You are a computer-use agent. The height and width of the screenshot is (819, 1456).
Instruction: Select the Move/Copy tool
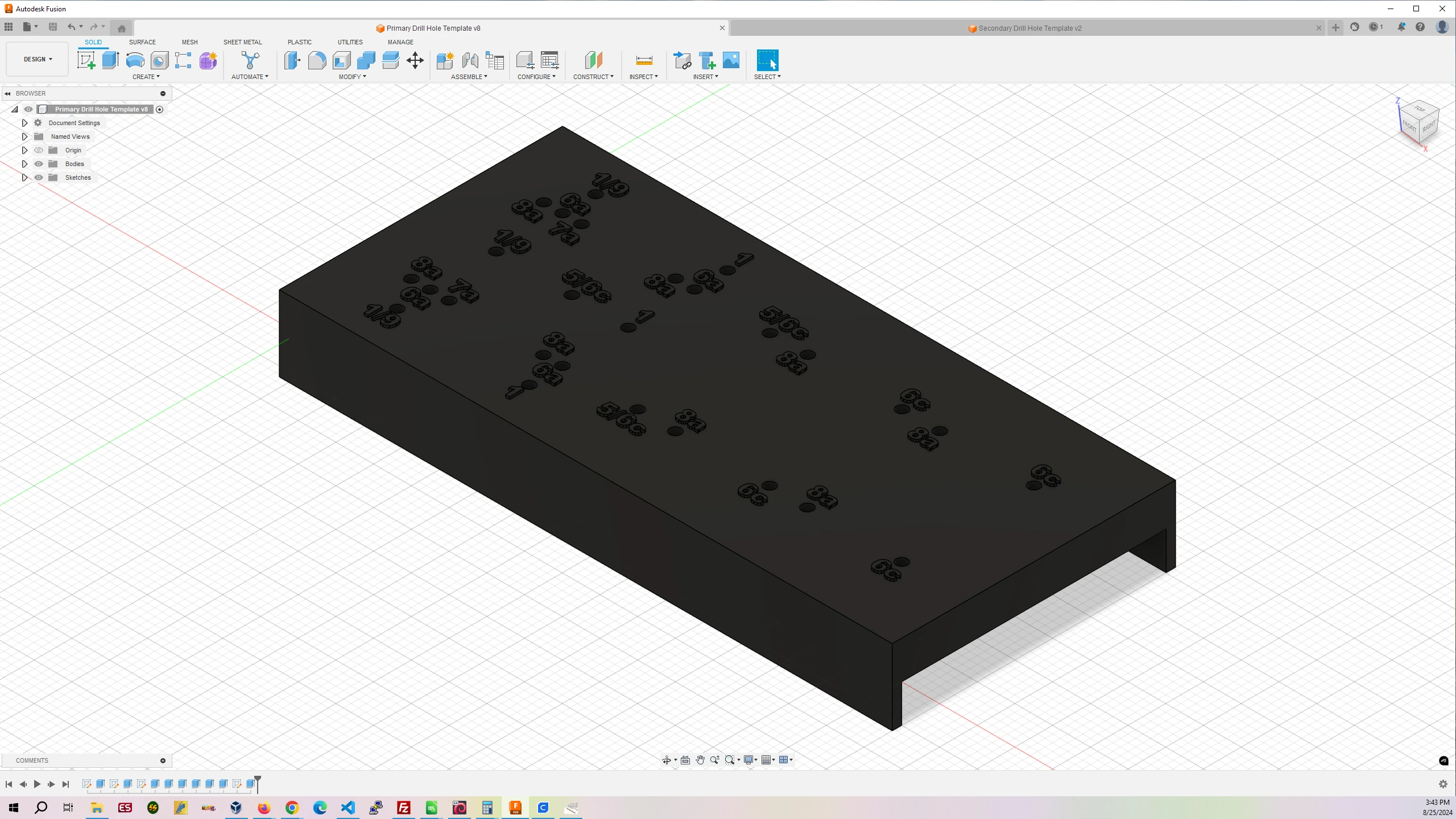pyautogui.click(x=415, y=60)
